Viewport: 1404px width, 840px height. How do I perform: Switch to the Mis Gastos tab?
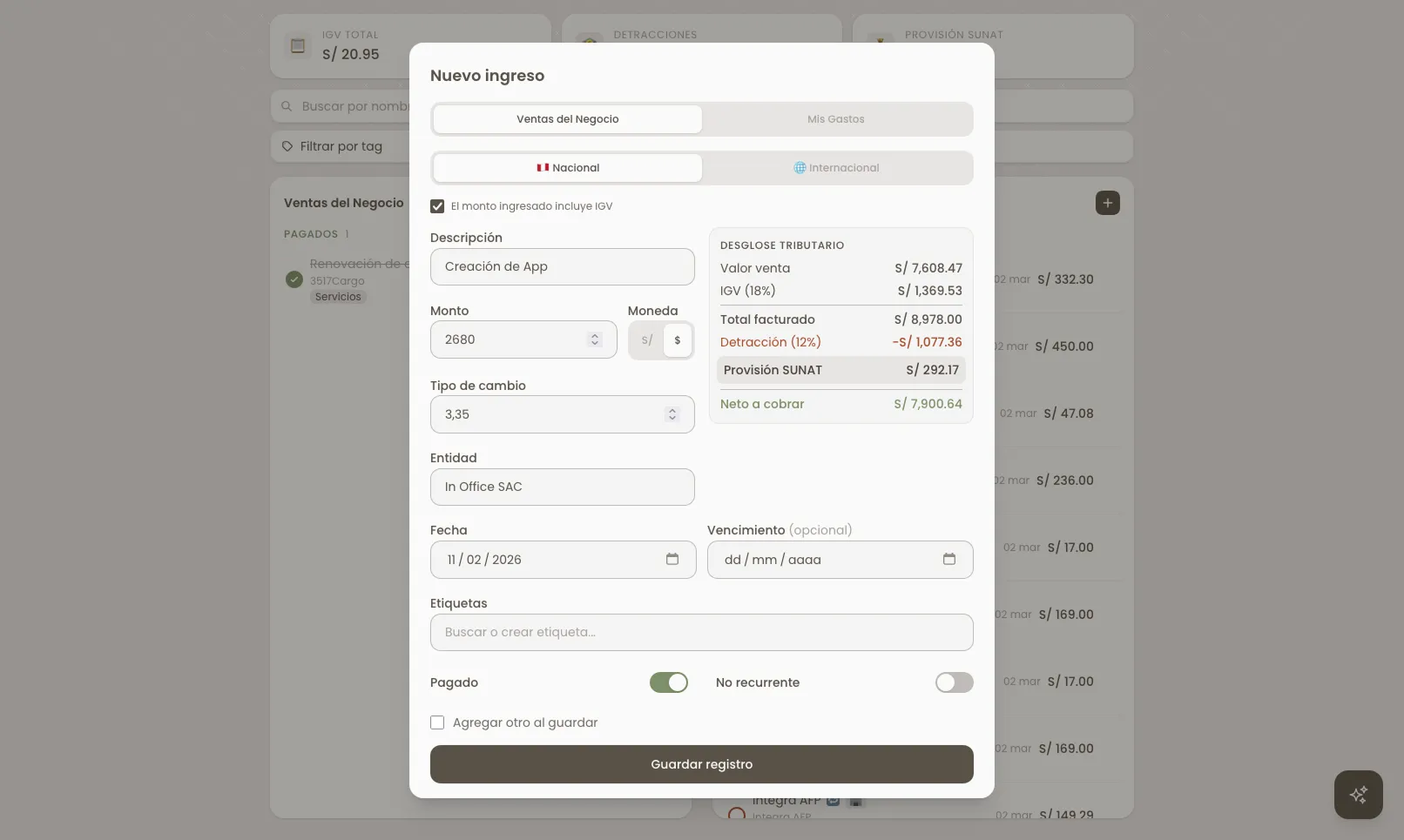pyautogui.click(x=836, y=119)
